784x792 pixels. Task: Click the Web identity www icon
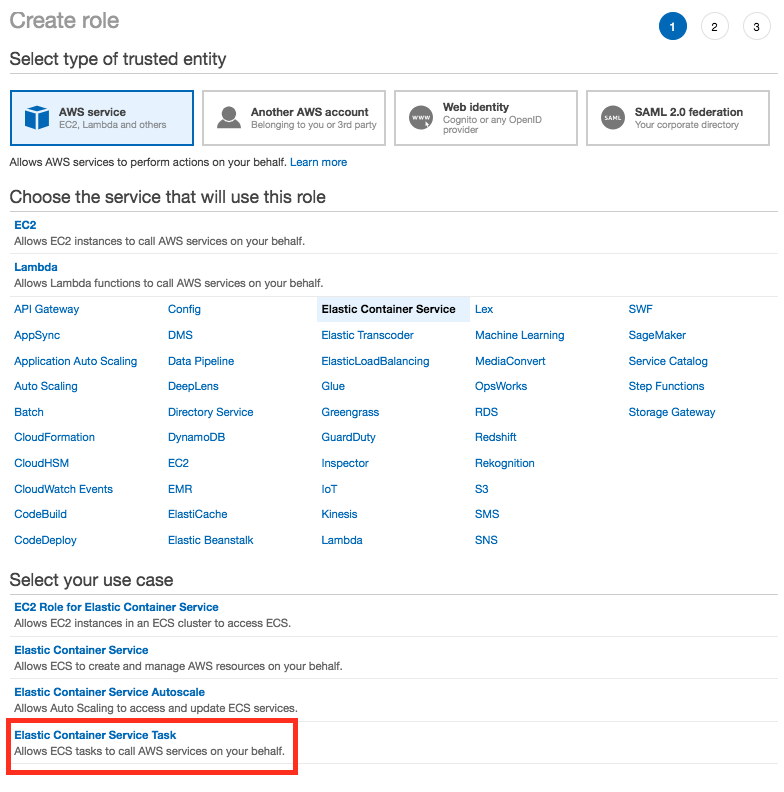click(421, 118)
